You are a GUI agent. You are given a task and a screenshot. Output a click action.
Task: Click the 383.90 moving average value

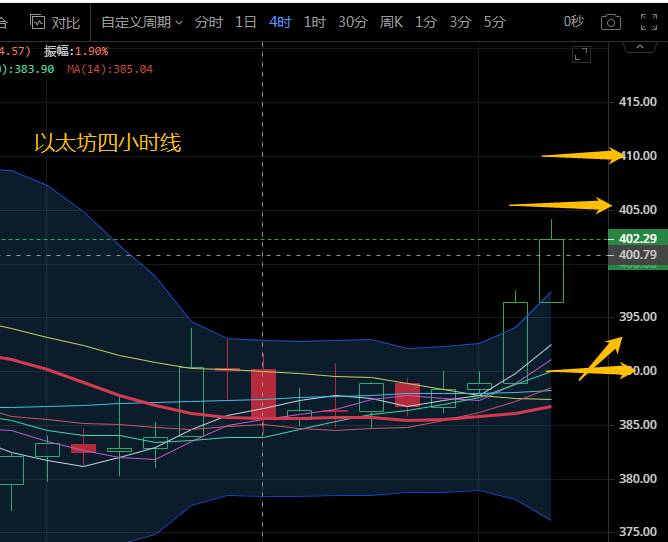coord(34,69)
